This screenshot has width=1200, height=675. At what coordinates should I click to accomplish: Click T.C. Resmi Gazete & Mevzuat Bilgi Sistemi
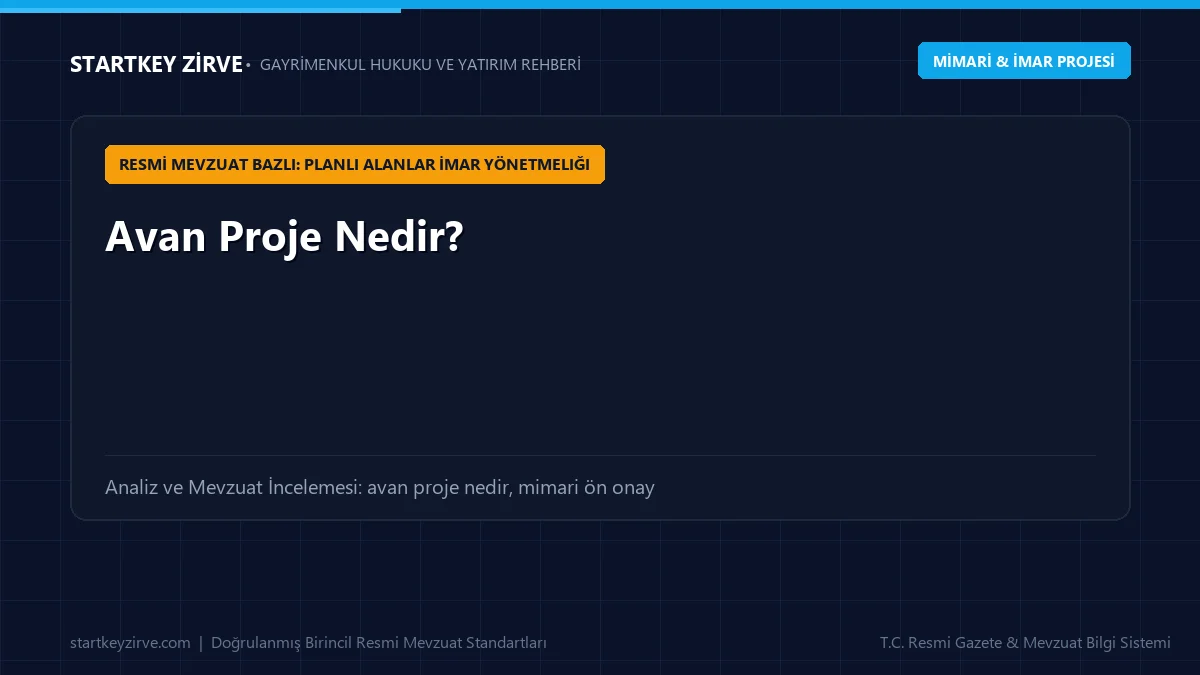[x=1025, y=643]
